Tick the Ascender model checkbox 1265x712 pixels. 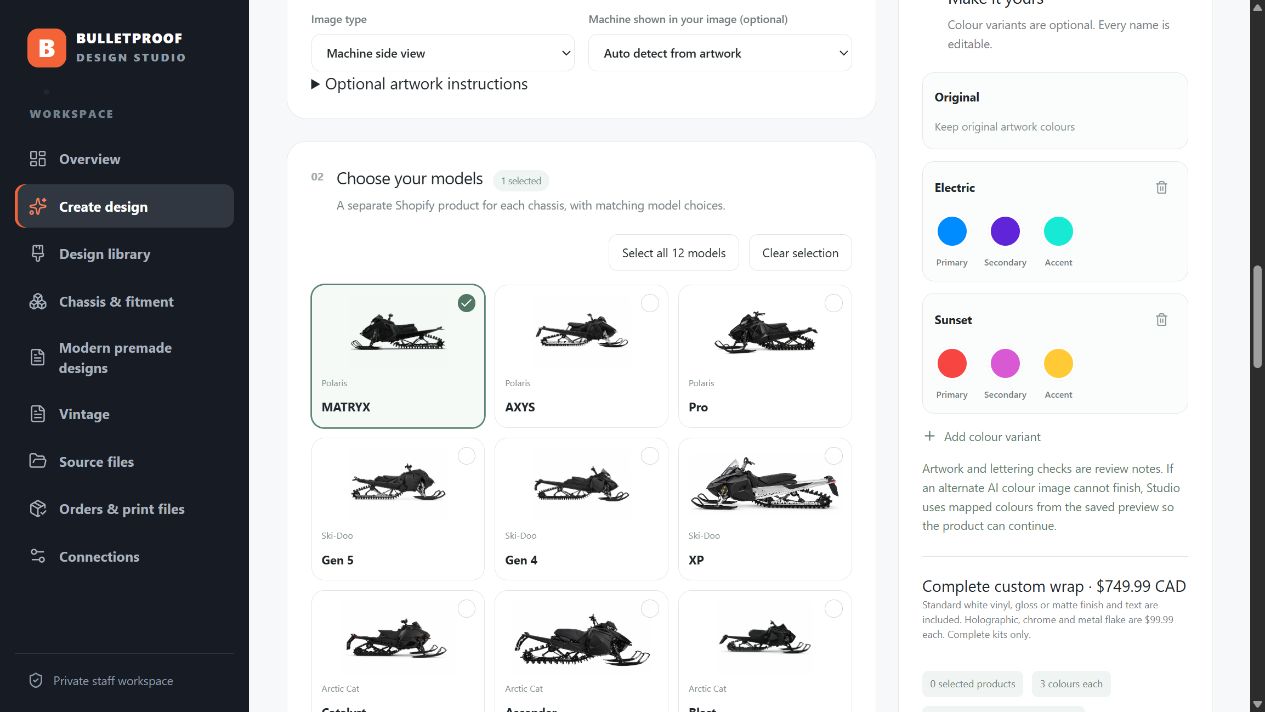tap(650, 608)
